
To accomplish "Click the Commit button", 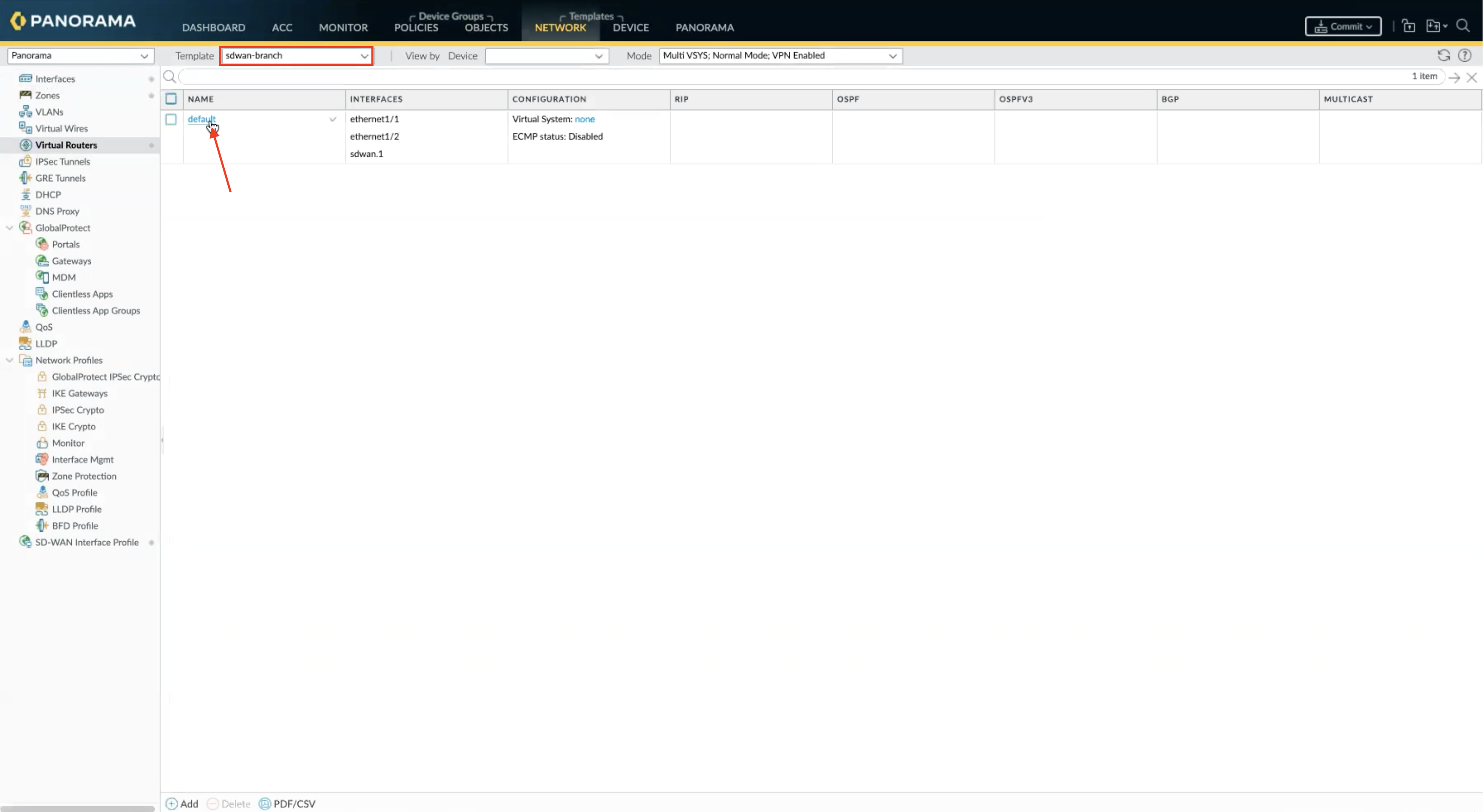I will tap(1343, 26).
